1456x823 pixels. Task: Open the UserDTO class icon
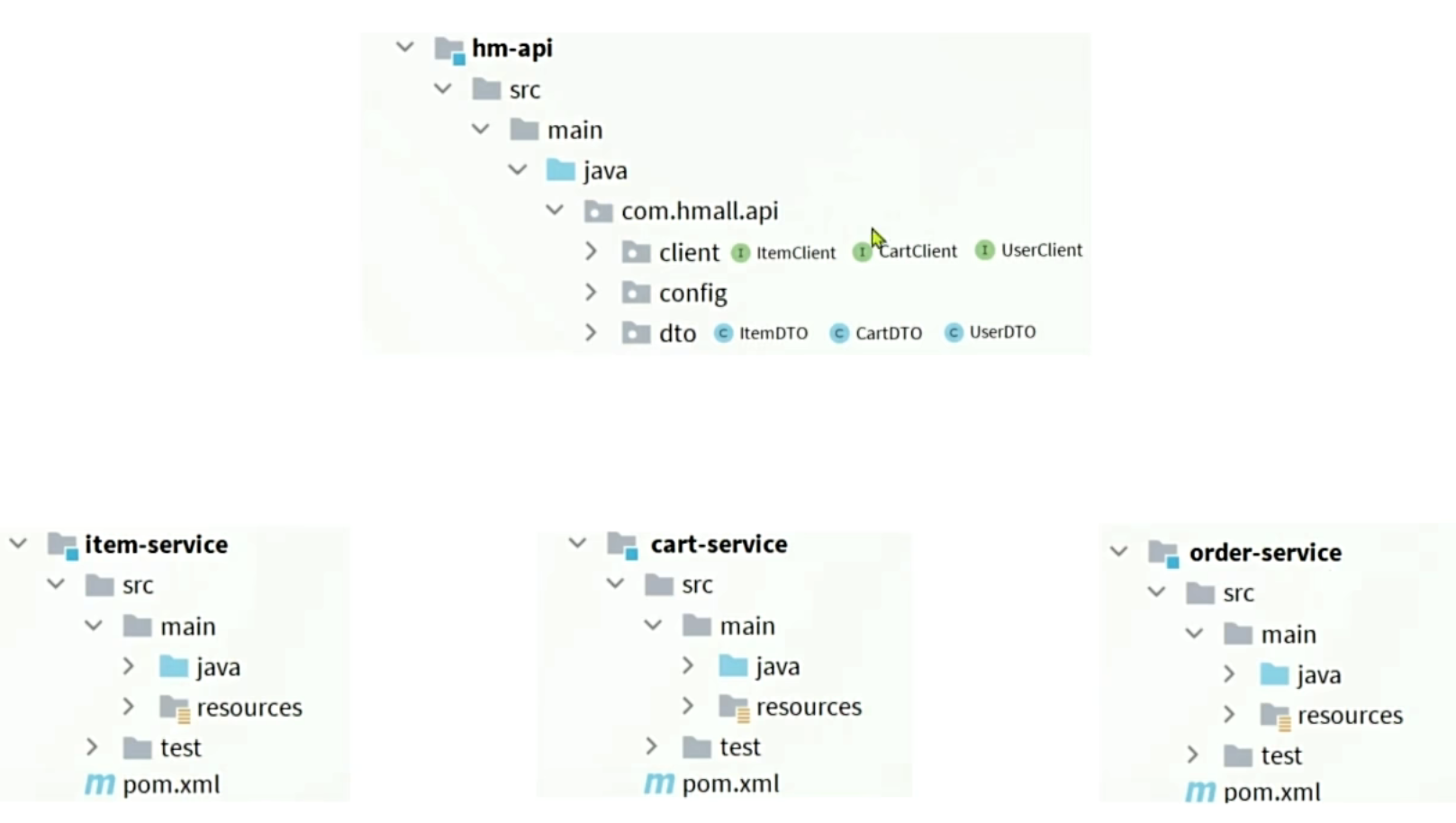(953, 332)
